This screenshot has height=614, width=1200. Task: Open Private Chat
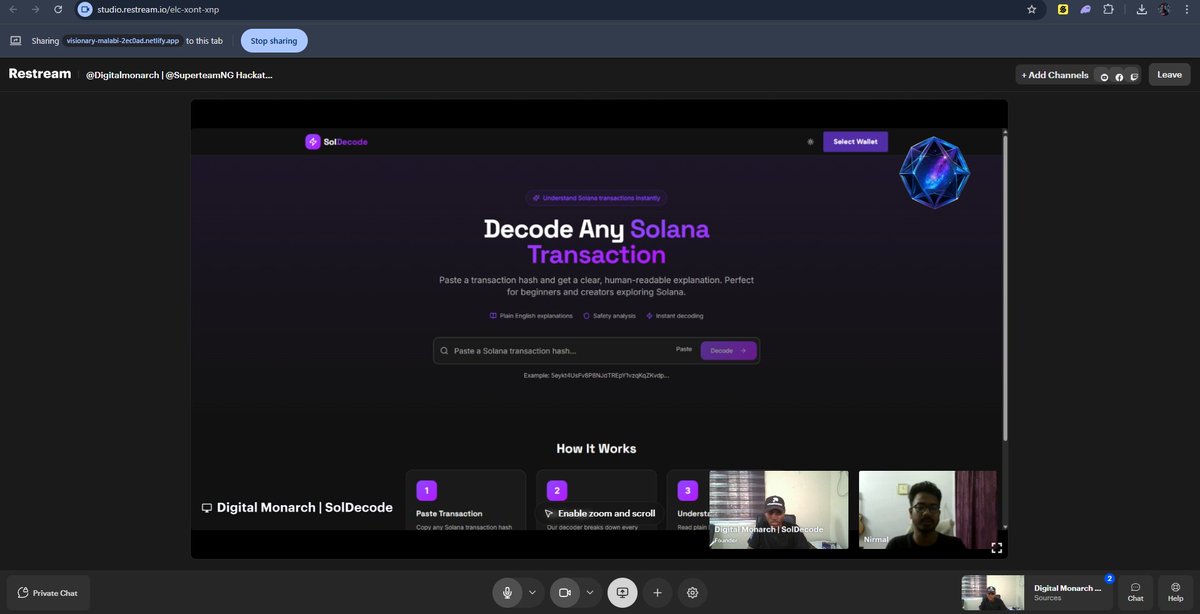pyautogui.click(x=49, y=593)
